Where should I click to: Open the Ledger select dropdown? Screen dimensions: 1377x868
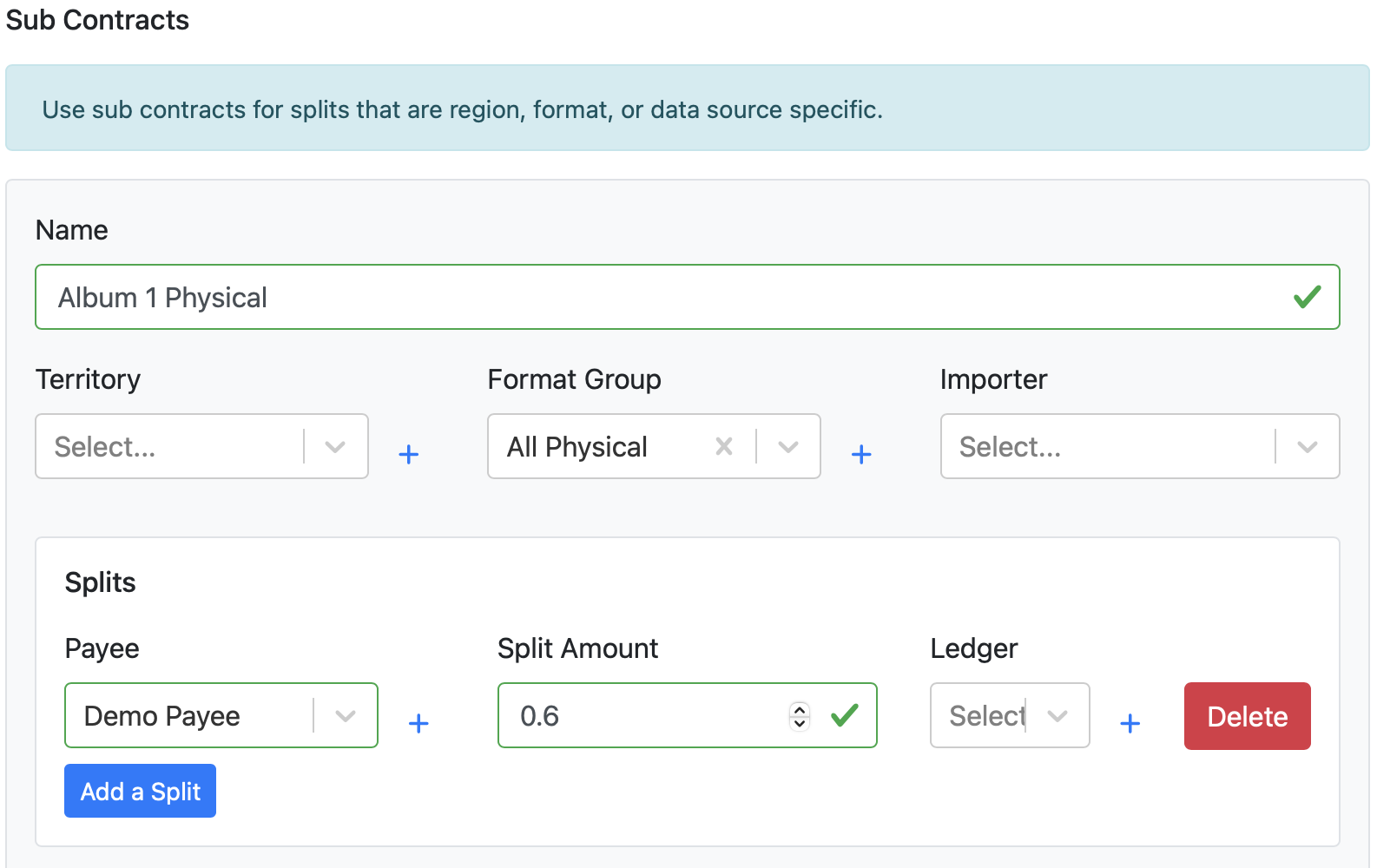click(x=1057, y=716)
